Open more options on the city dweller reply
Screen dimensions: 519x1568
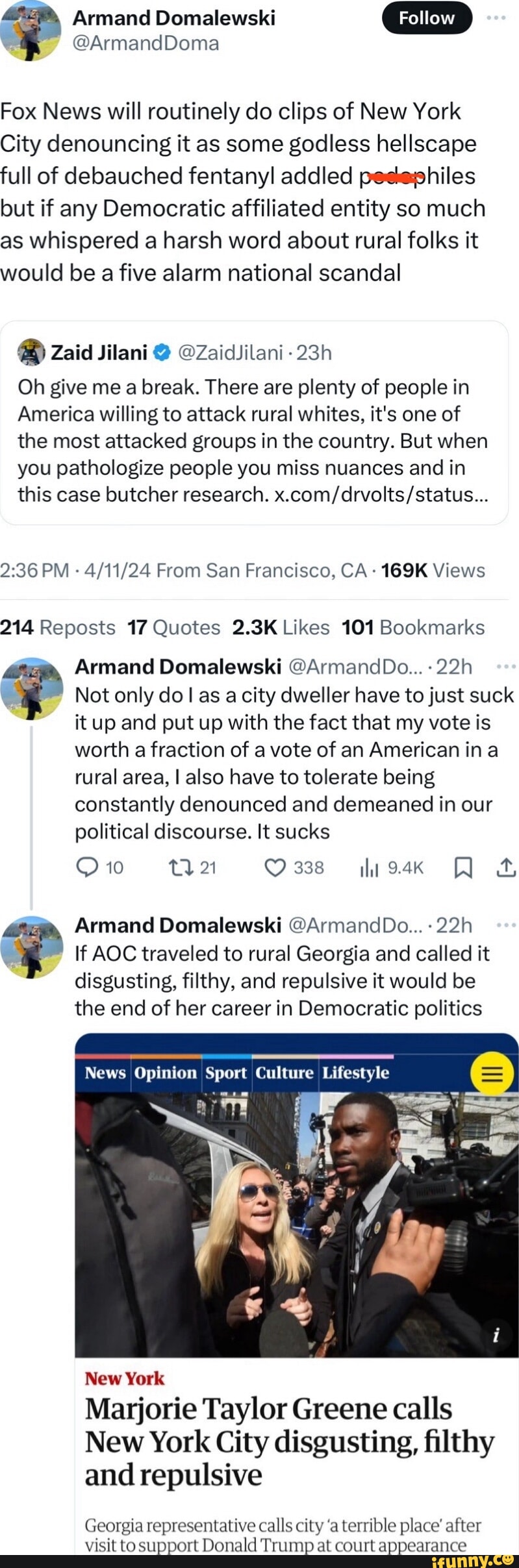[505, 666]
